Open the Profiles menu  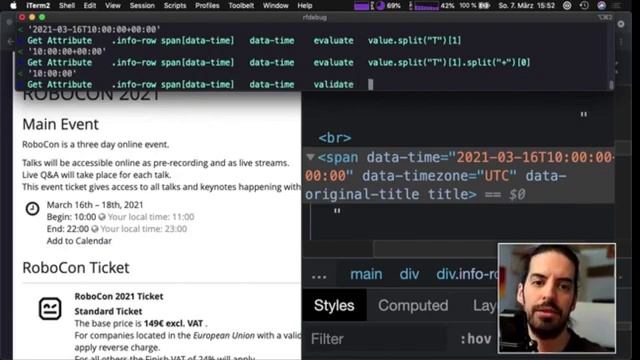click(207, 6)
